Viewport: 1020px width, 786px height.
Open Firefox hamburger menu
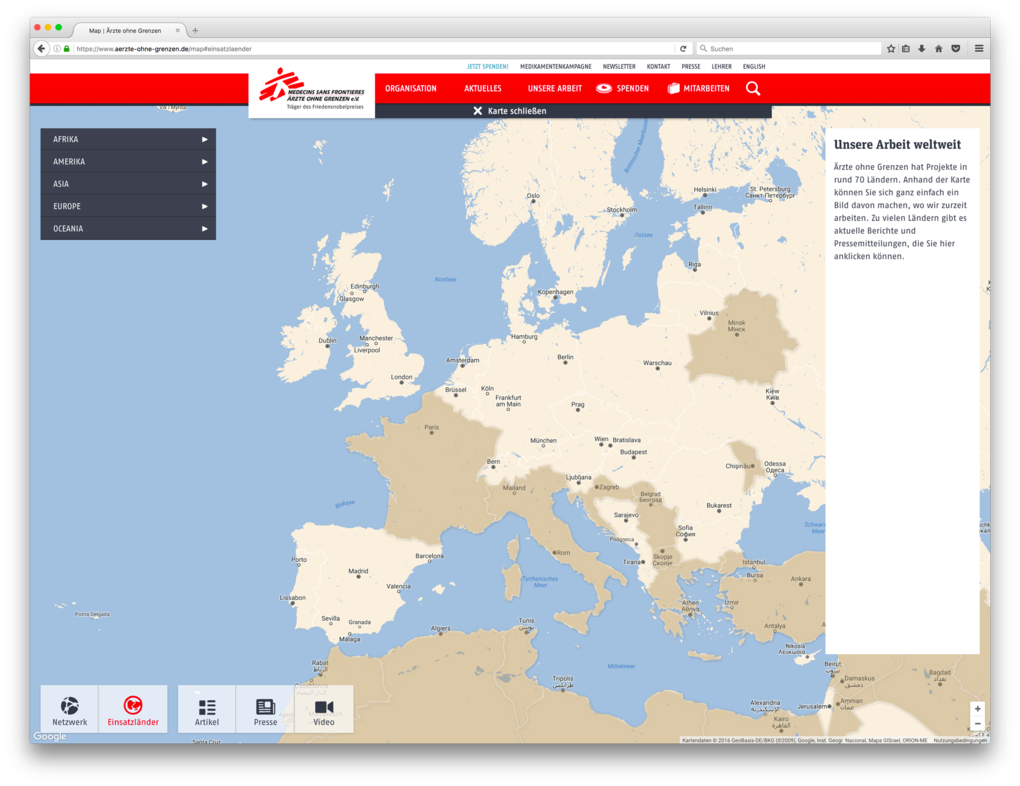(979, 48)
